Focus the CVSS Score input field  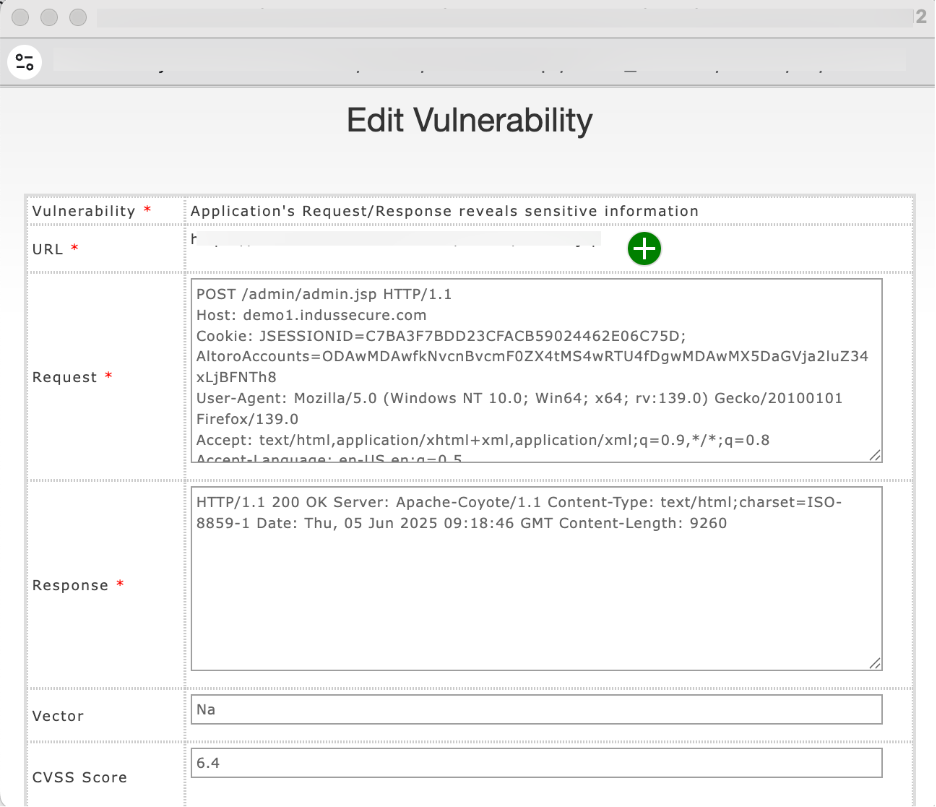[x=536, y=763]
